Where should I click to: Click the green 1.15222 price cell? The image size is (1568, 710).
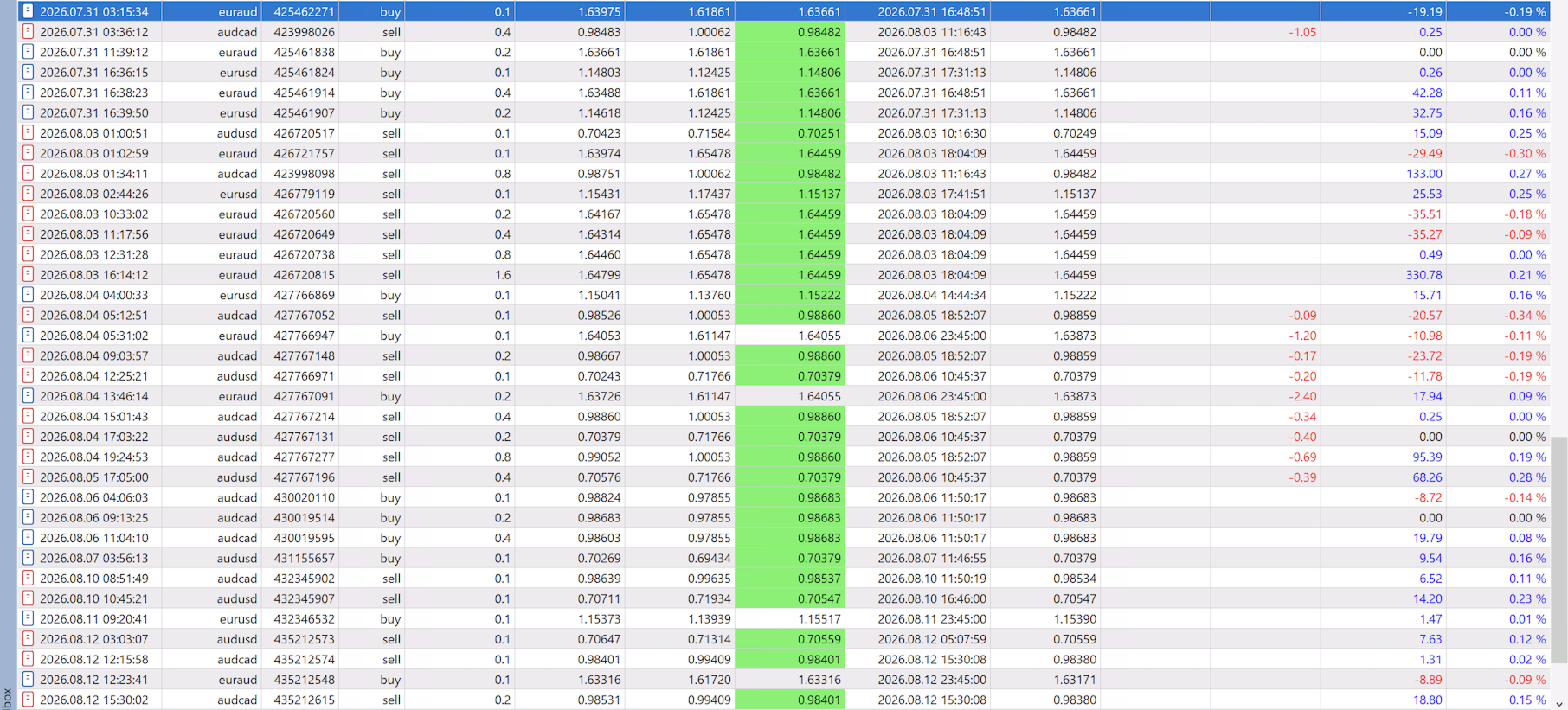[x=789, y=295]
